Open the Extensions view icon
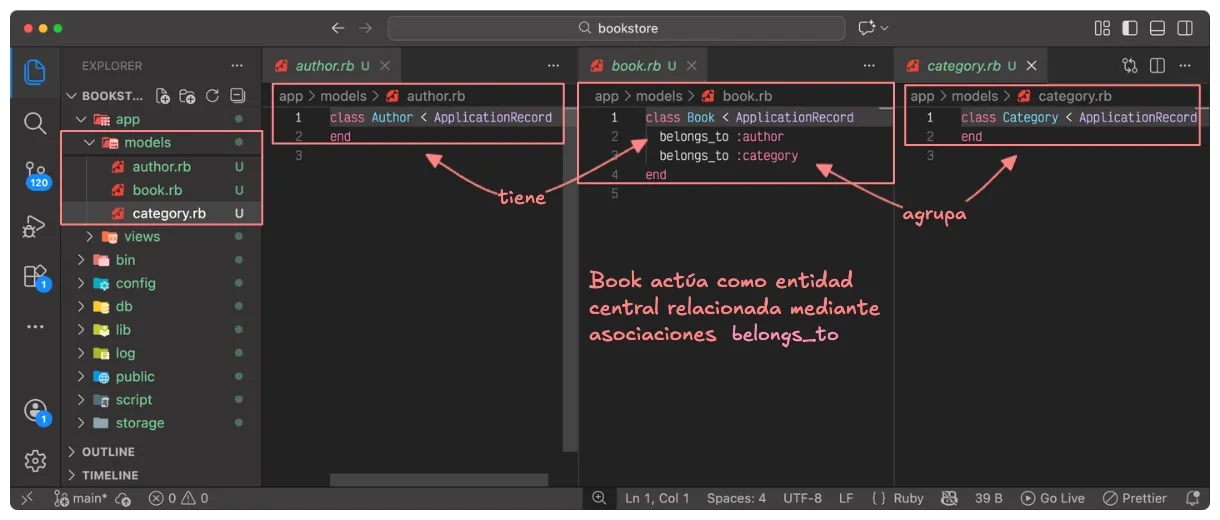The height and width of the screenshot is (520, 1220). coord(35,277)
